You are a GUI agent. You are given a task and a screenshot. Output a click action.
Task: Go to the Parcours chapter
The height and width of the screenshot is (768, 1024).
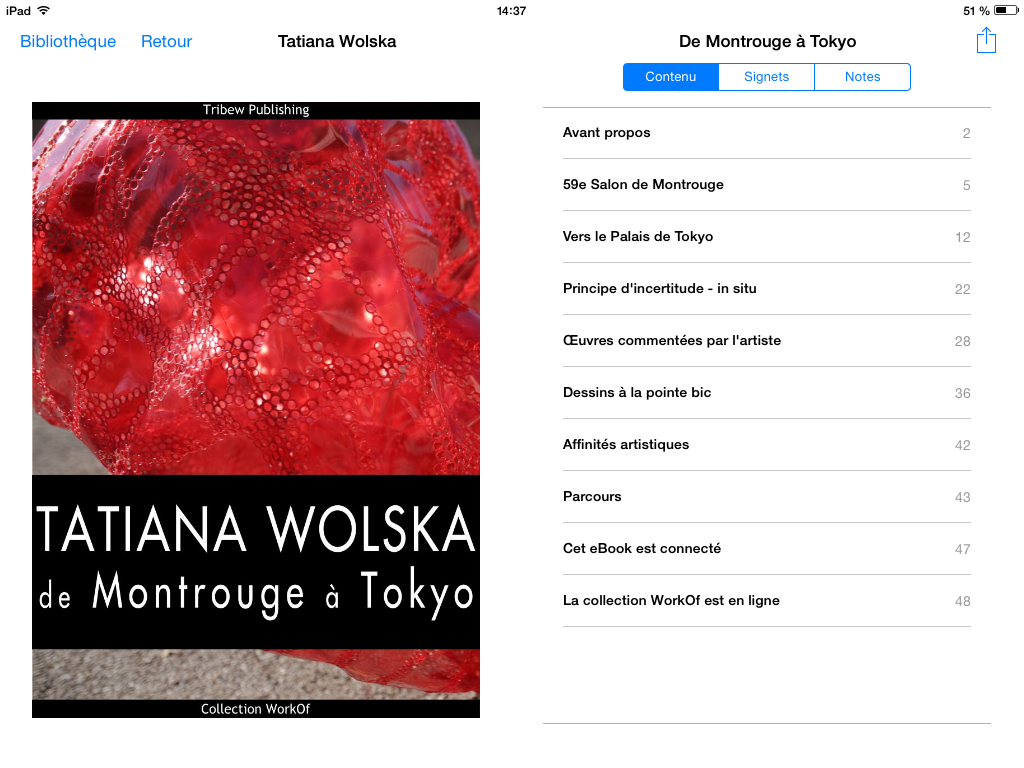(x=767, y=497)
